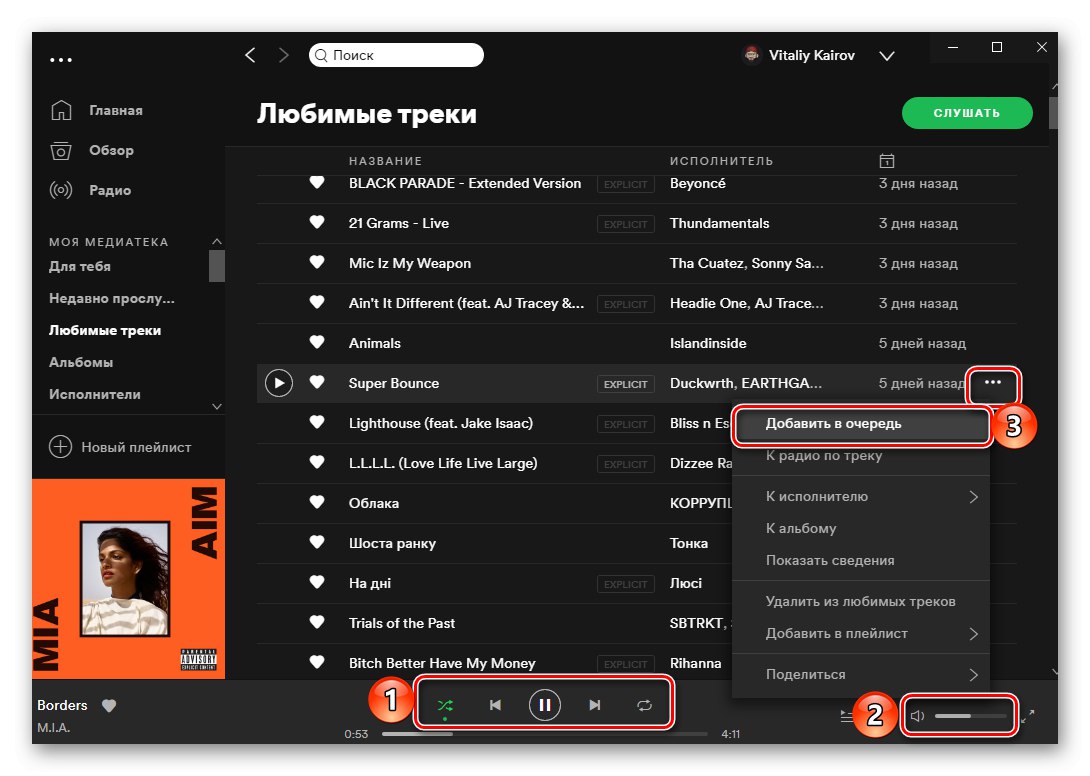Expand the user account dropdown chevron

(x=887, y=56)
